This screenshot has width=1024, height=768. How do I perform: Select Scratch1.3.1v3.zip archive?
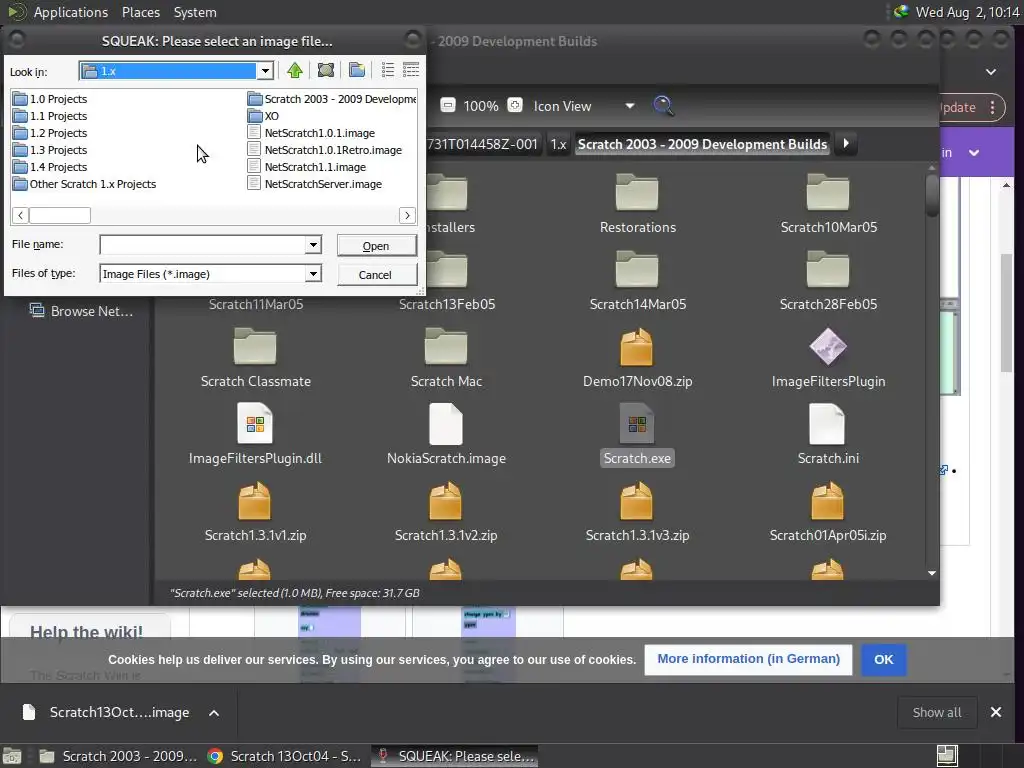[637, 513]
